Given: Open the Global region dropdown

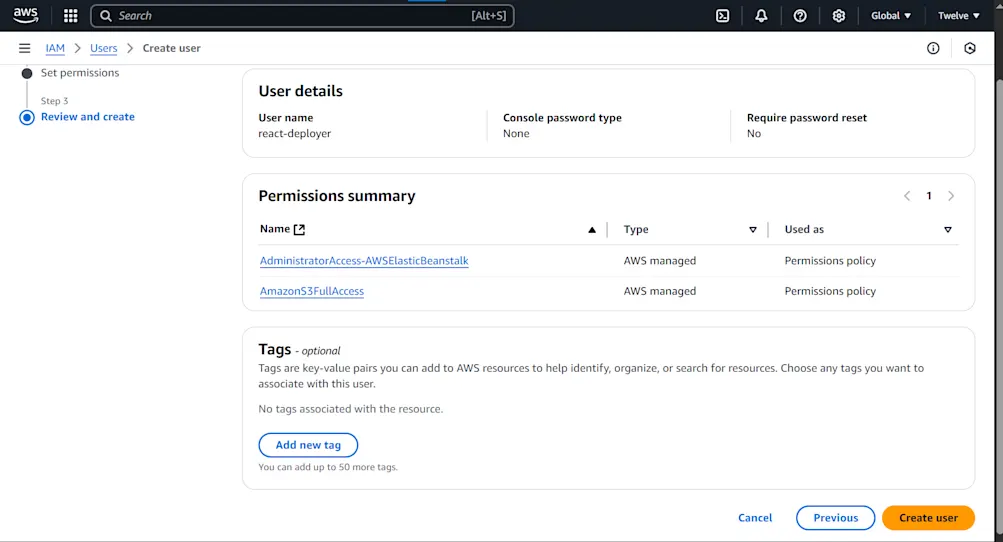Looking at the screenshot, I should 891,16.
